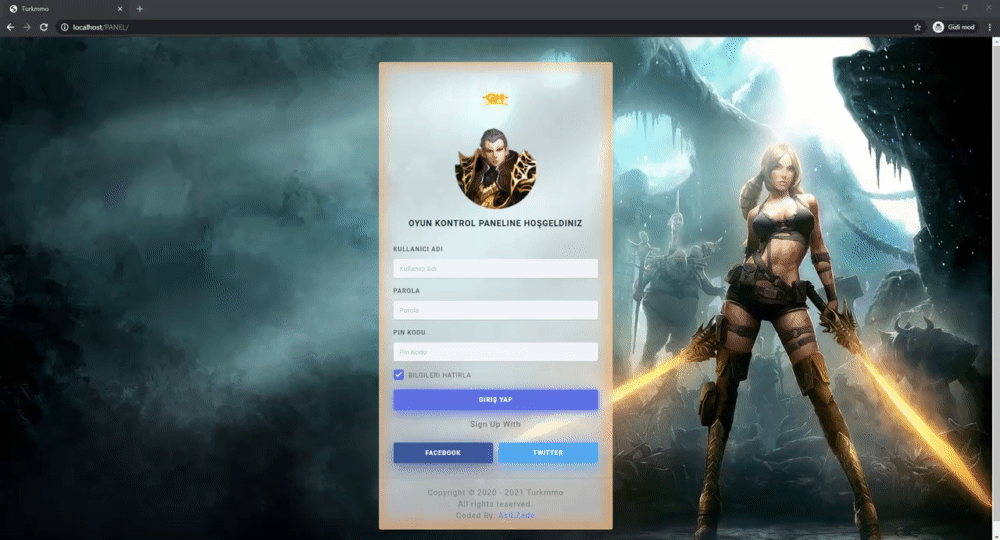Click the 'Copyright © 2020 - 2021 Turkmmo' text
The width and height of the screenshot is (1000, 540).
496,492
